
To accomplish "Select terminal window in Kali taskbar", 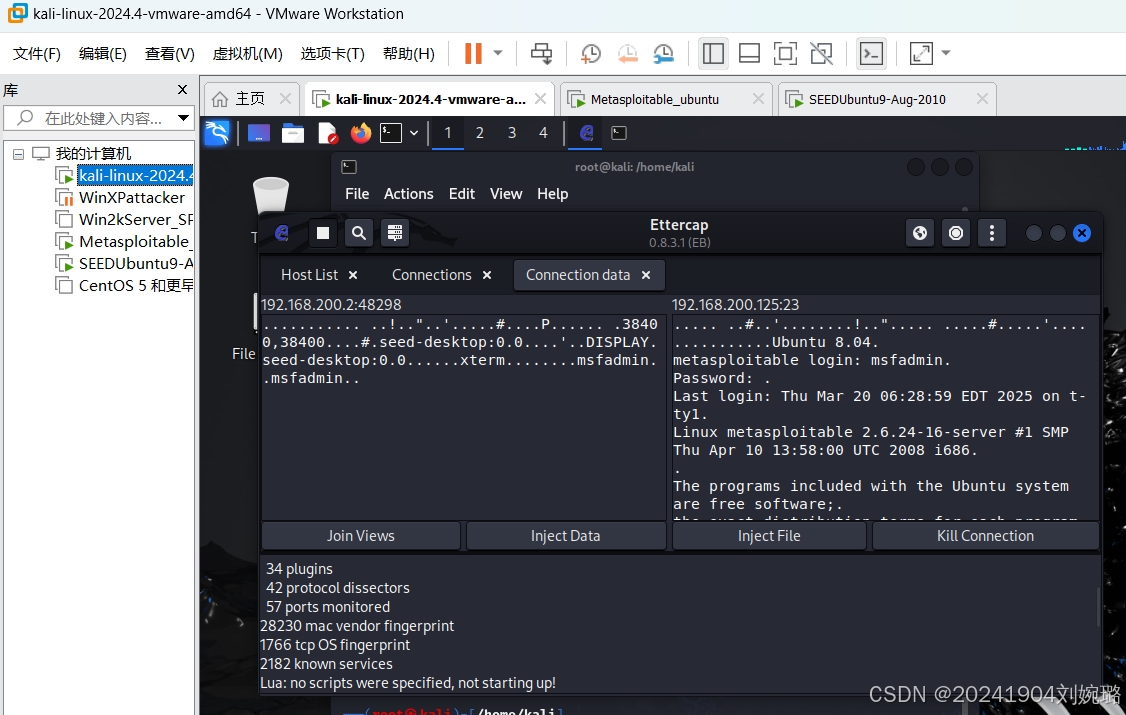I will coord(619,133).
